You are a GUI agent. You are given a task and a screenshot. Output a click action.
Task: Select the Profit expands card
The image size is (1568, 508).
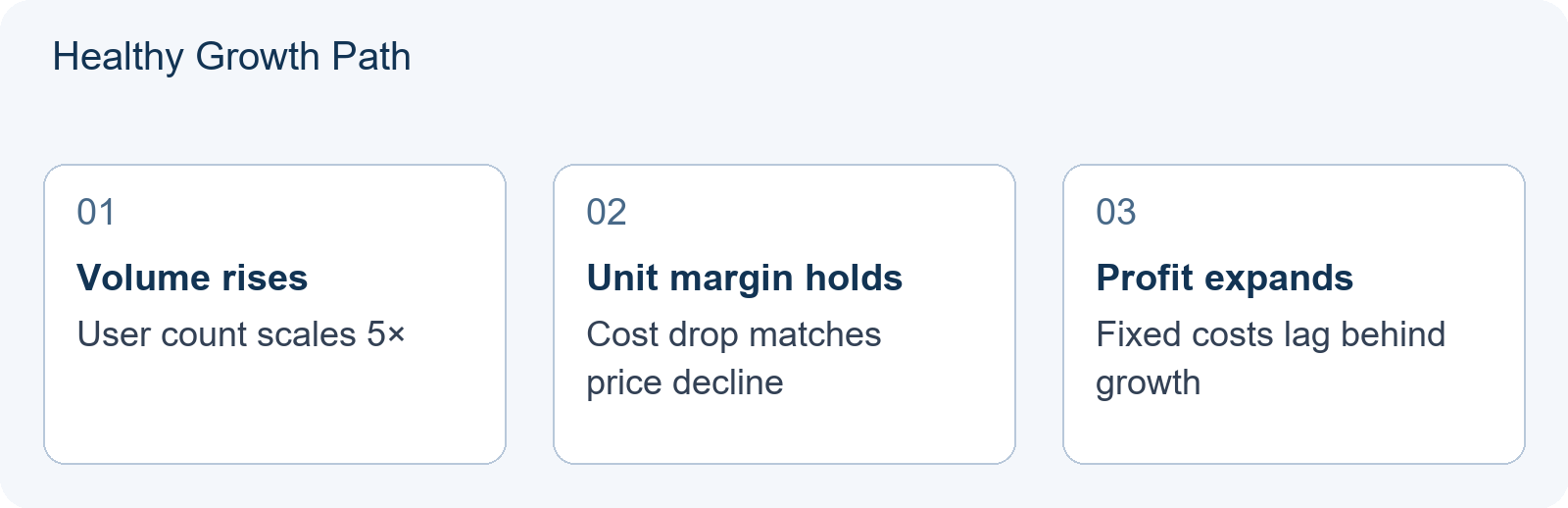tap(1294, 314)
